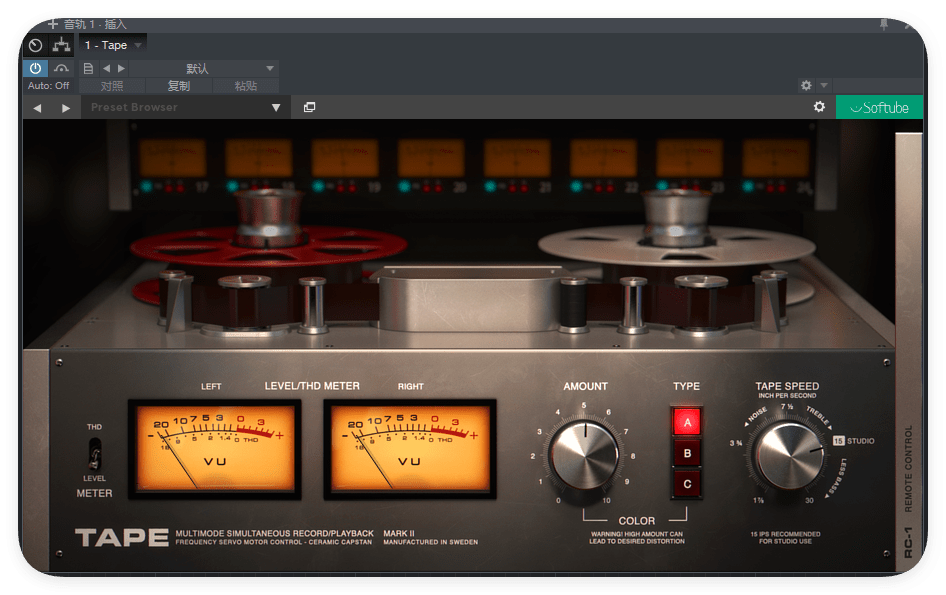Viewport: 946px width, 595px height.
Task: Go to previous preset using small left arrow near 默认
Action: tap(106, 68)
